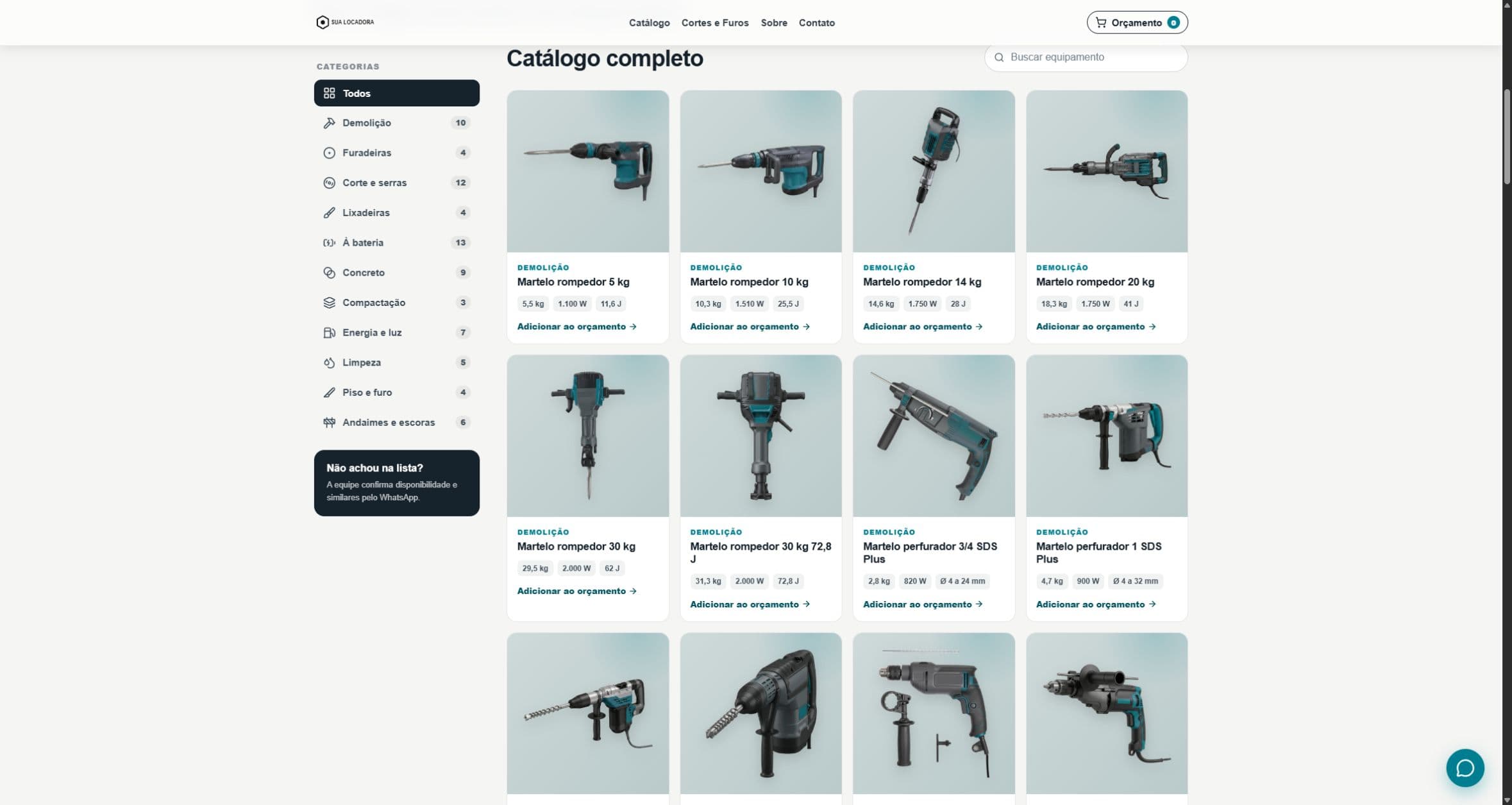Open the Orçamento quote button

tap(1137, 22)
